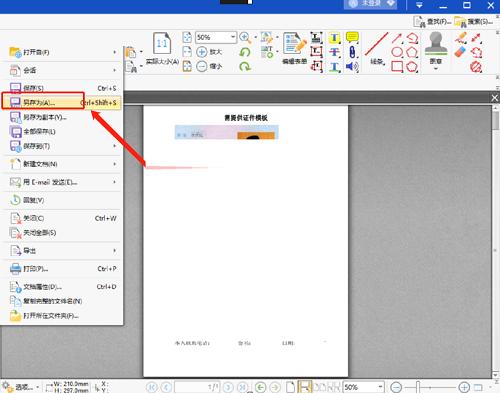Click the status bar zoom-out minus button

point(396,387)
